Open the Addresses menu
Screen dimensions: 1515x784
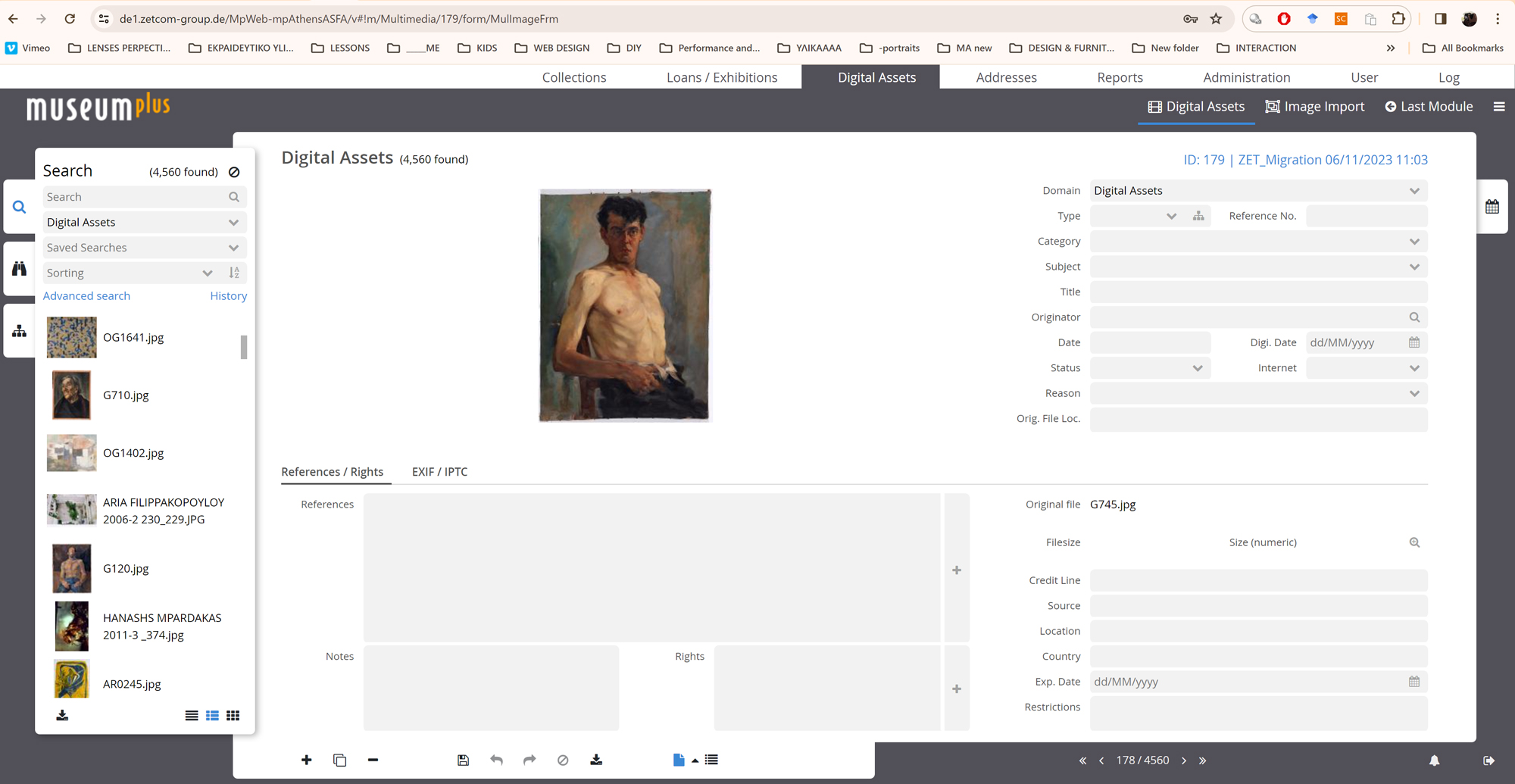click(1006, 77)
